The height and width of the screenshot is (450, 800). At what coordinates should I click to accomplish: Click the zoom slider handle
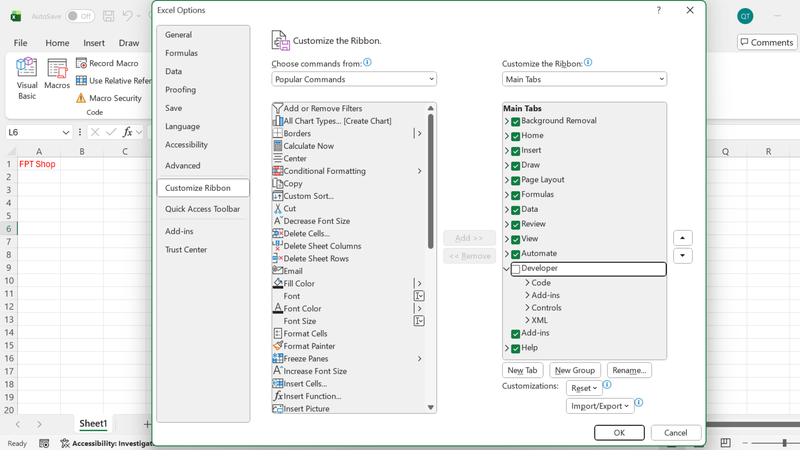pyautogui.click(x=784, y=443)
